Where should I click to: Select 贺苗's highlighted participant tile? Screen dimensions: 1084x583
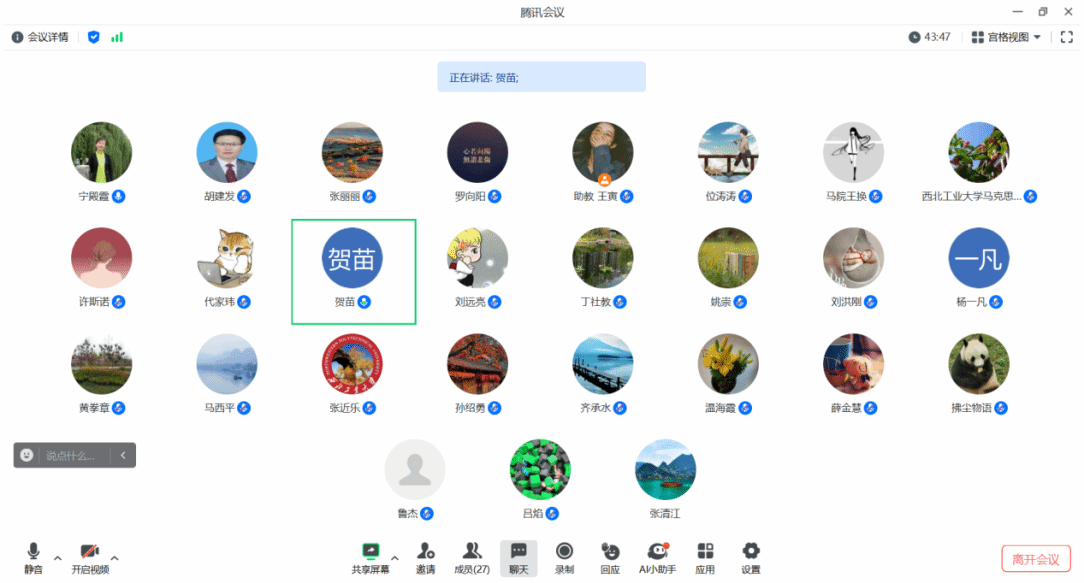(353, 271)
